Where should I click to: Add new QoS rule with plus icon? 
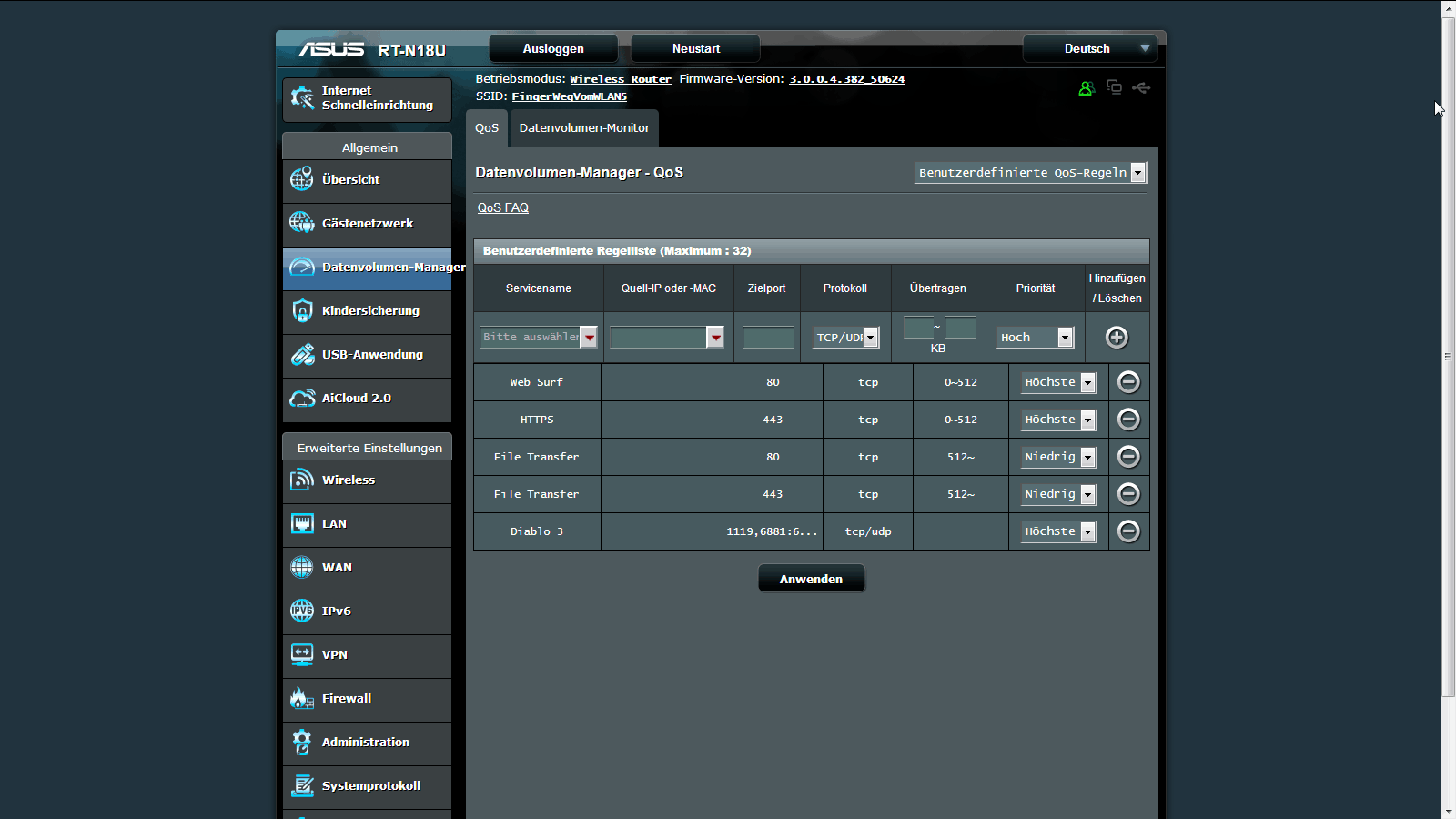click(x=1117, y=338)
